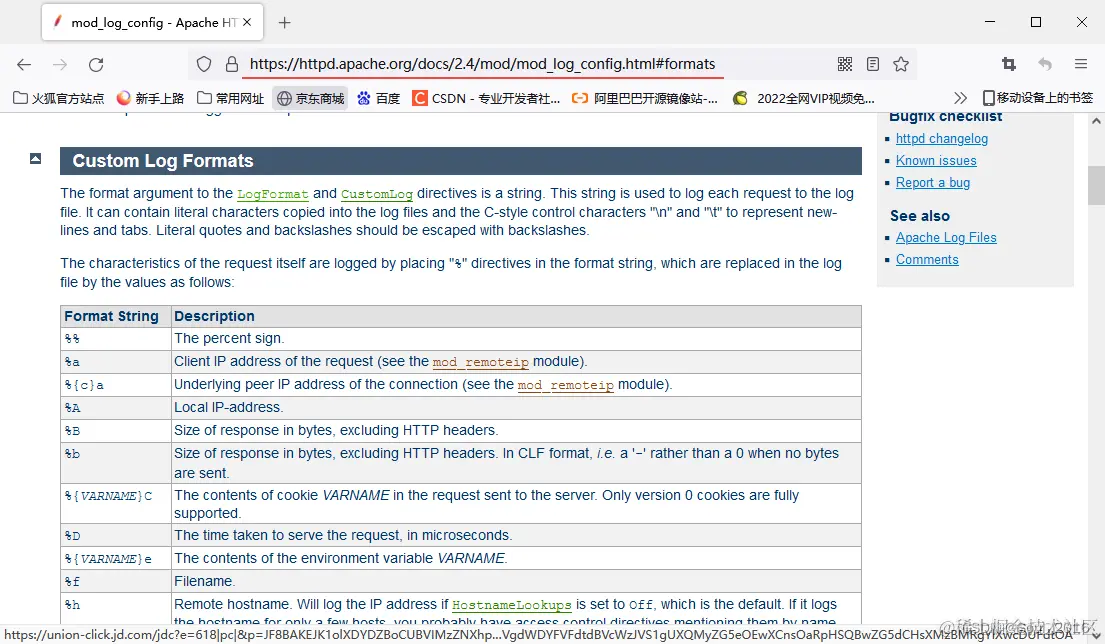
Task: Select the '%h' format string cell
Action: pyautogui.click(x=116, y=609)
